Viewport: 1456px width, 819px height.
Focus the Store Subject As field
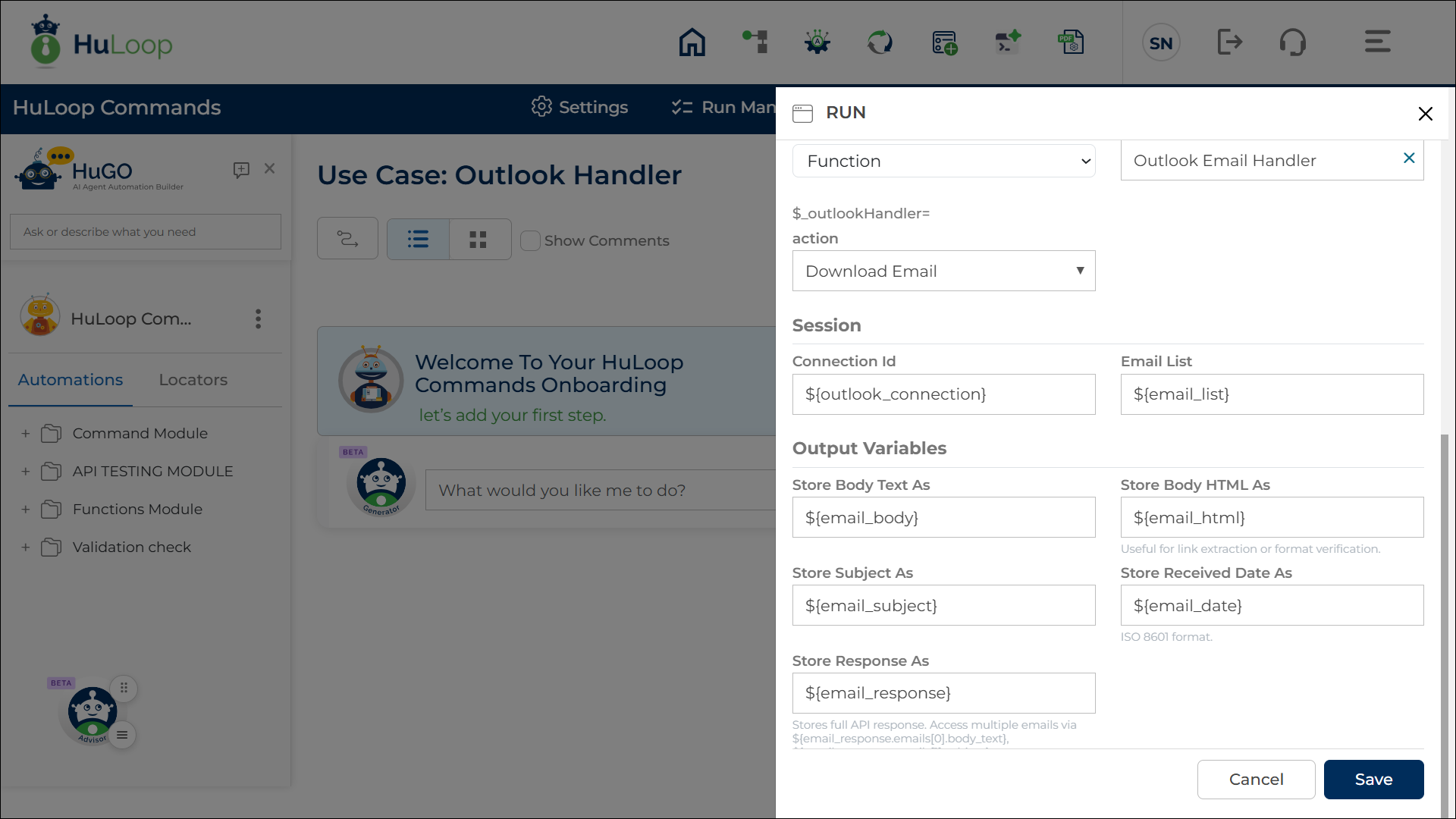point(943,605)
